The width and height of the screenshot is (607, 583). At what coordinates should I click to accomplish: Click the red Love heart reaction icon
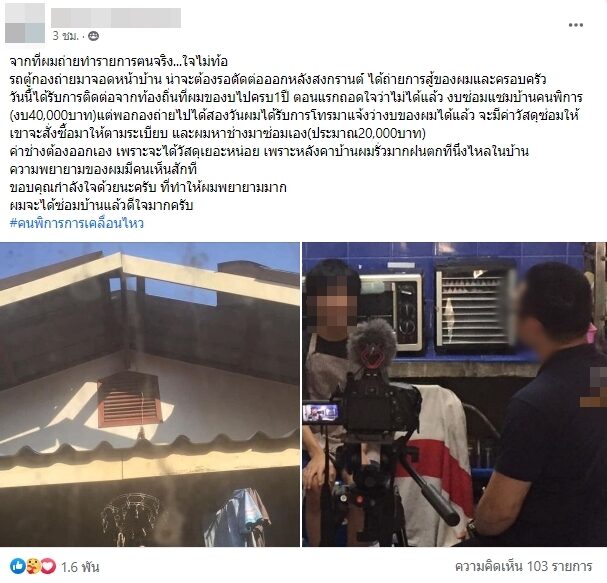[x=48, y=567]
